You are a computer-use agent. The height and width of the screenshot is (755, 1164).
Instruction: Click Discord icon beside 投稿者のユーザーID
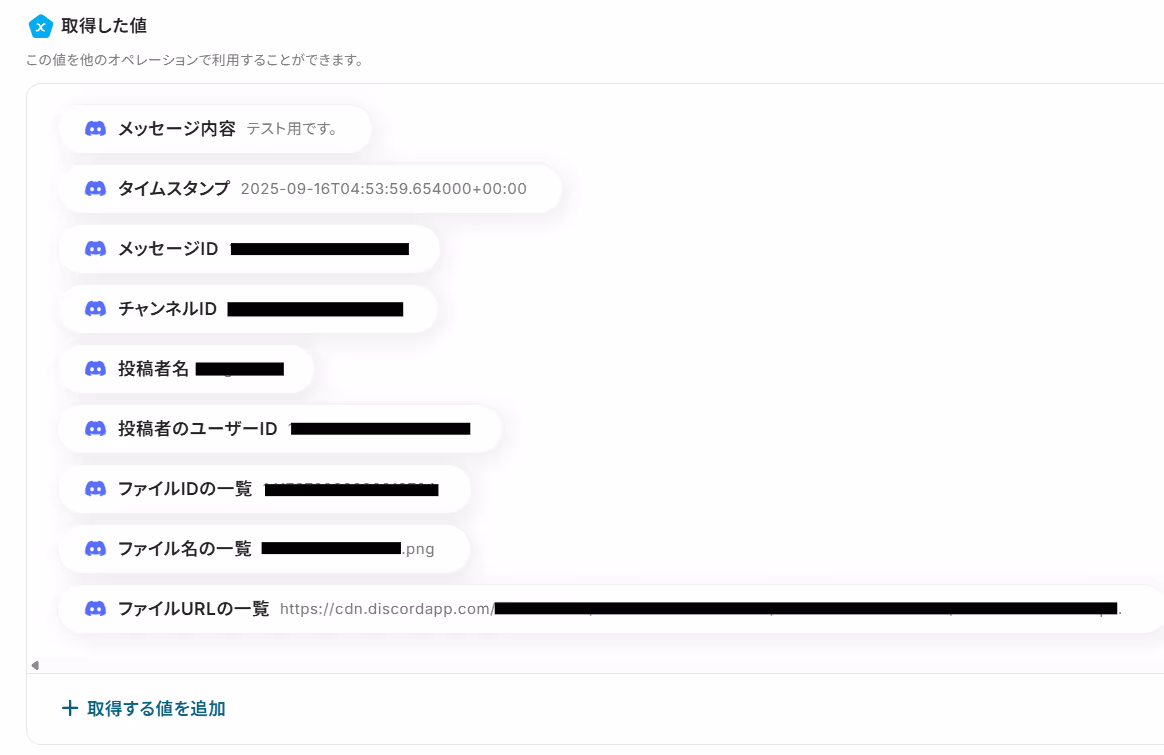coord(95,428)
